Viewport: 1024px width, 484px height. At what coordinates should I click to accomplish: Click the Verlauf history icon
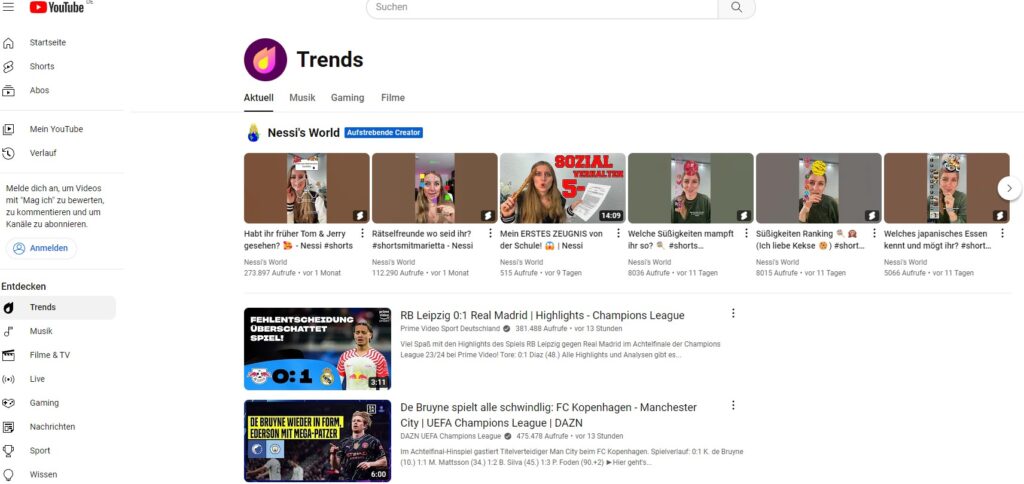[x=8, y=153]
